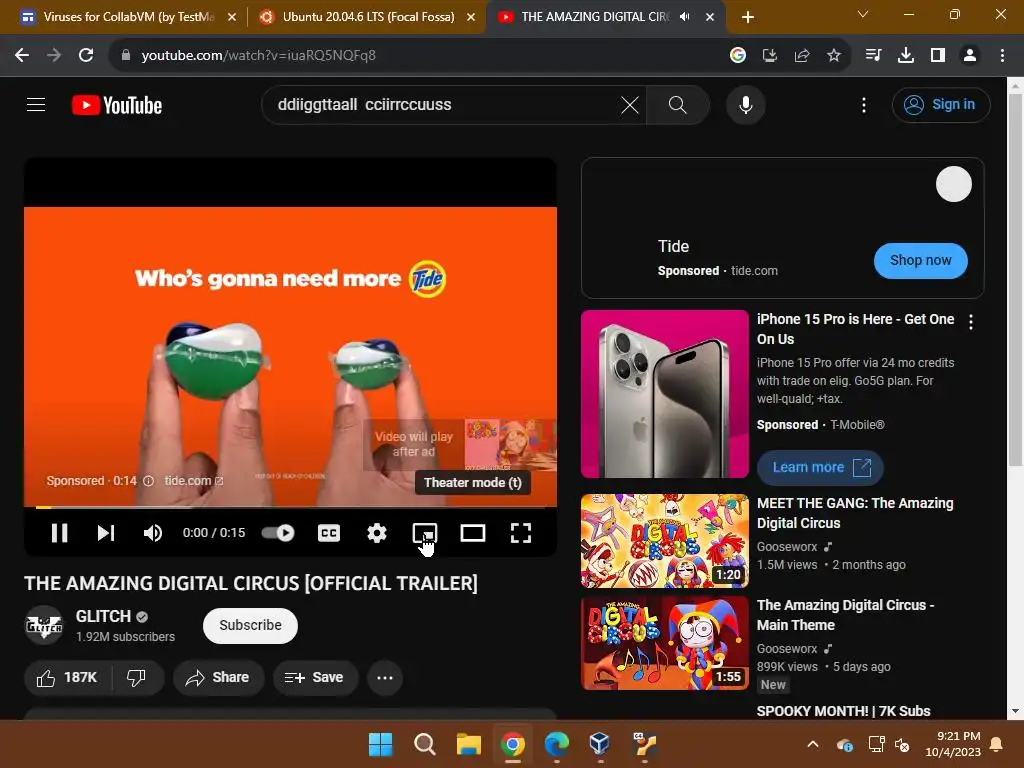Click the address bar URL
1024x768 pixels.
259,56
